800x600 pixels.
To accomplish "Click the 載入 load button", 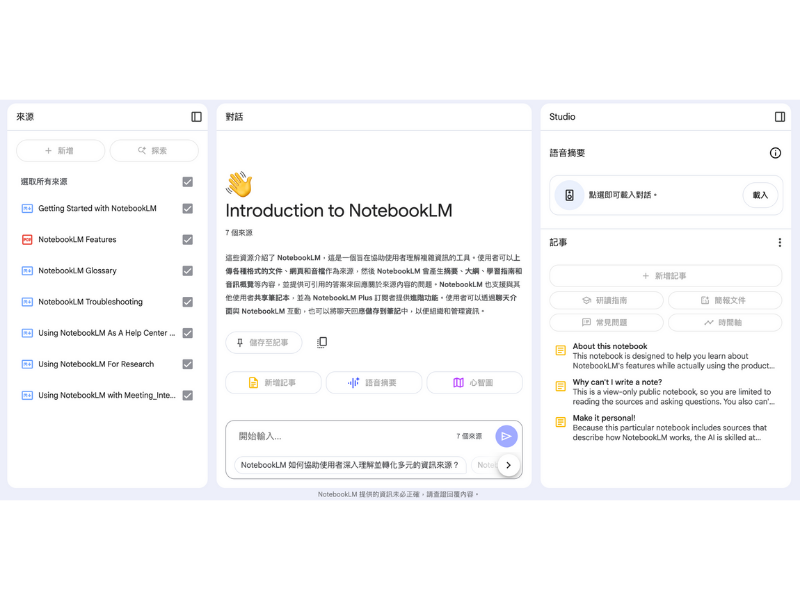I will pyautogui.click(x=760, y=195).
